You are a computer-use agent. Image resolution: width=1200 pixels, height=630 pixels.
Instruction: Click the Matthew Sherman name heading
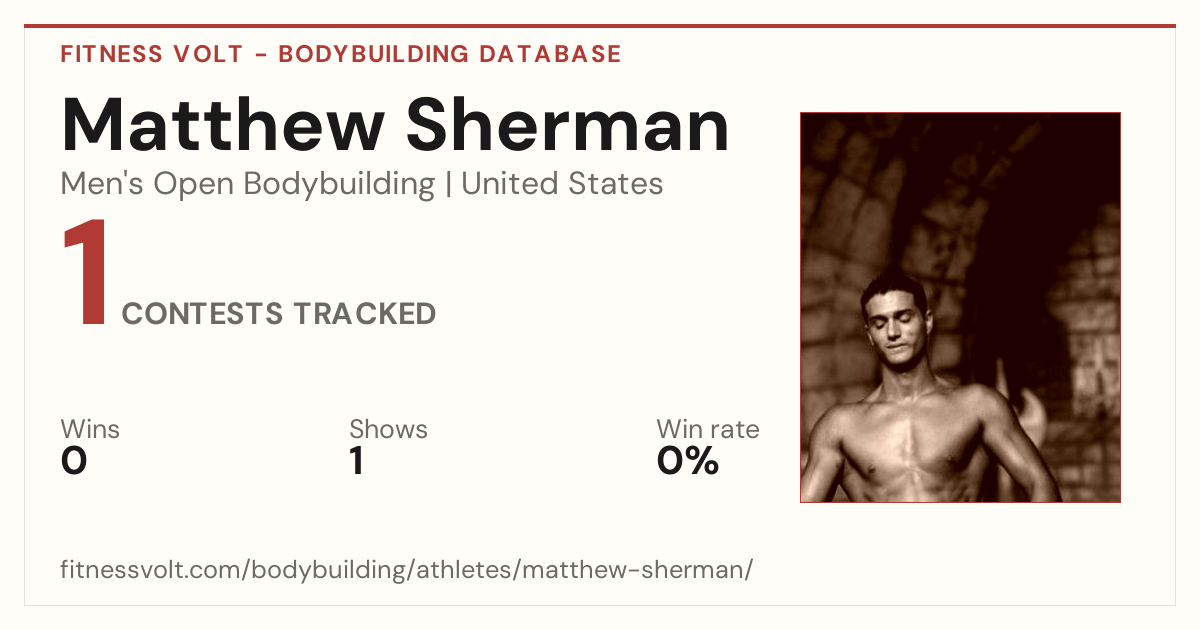(395, 125)
